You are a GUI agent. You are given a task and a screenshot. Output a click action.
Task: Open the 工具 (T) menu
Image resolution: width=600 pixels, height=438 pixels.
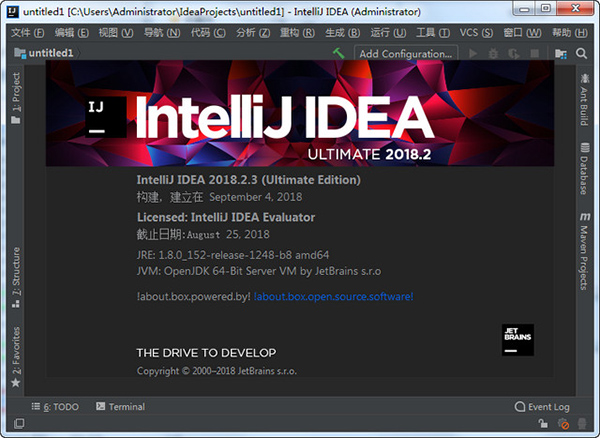point(433,33)
